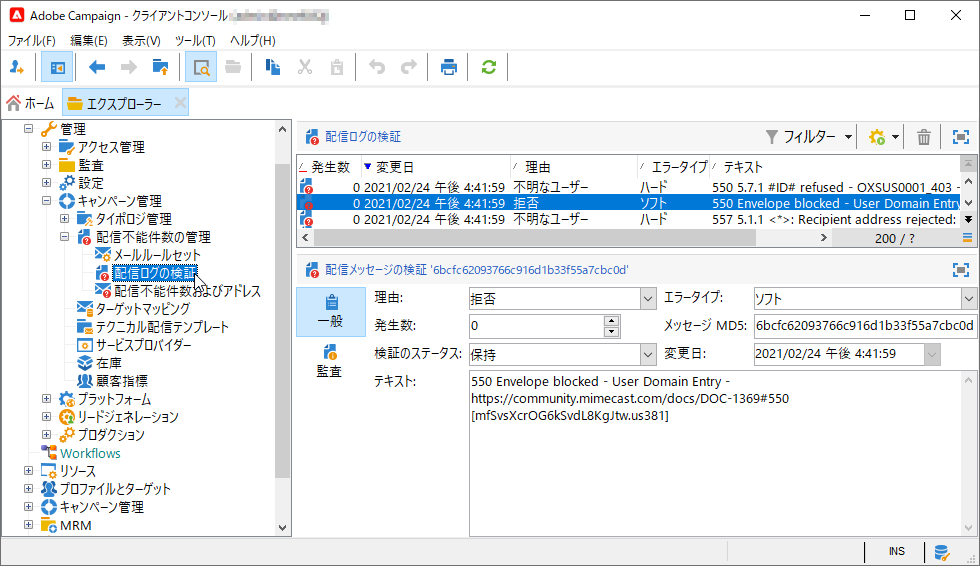Select 顧客指標 in the tree
Viewport: 980px width, 566px height.
pos(121,380)
